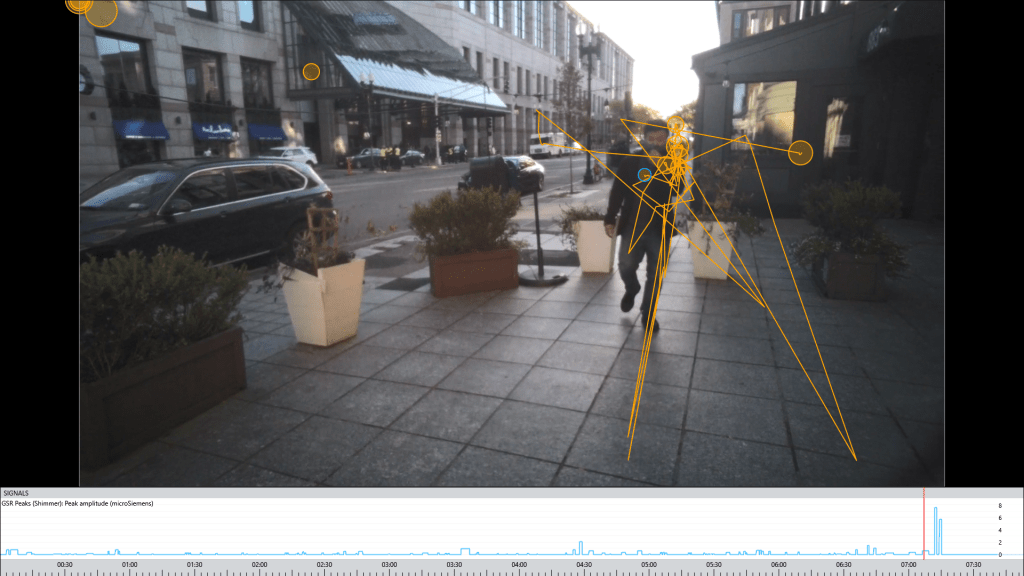This screenshot has width=1024, height=576.
Task: Go to 06:00 timestamp on timeline
Action: tap(779, 565)
